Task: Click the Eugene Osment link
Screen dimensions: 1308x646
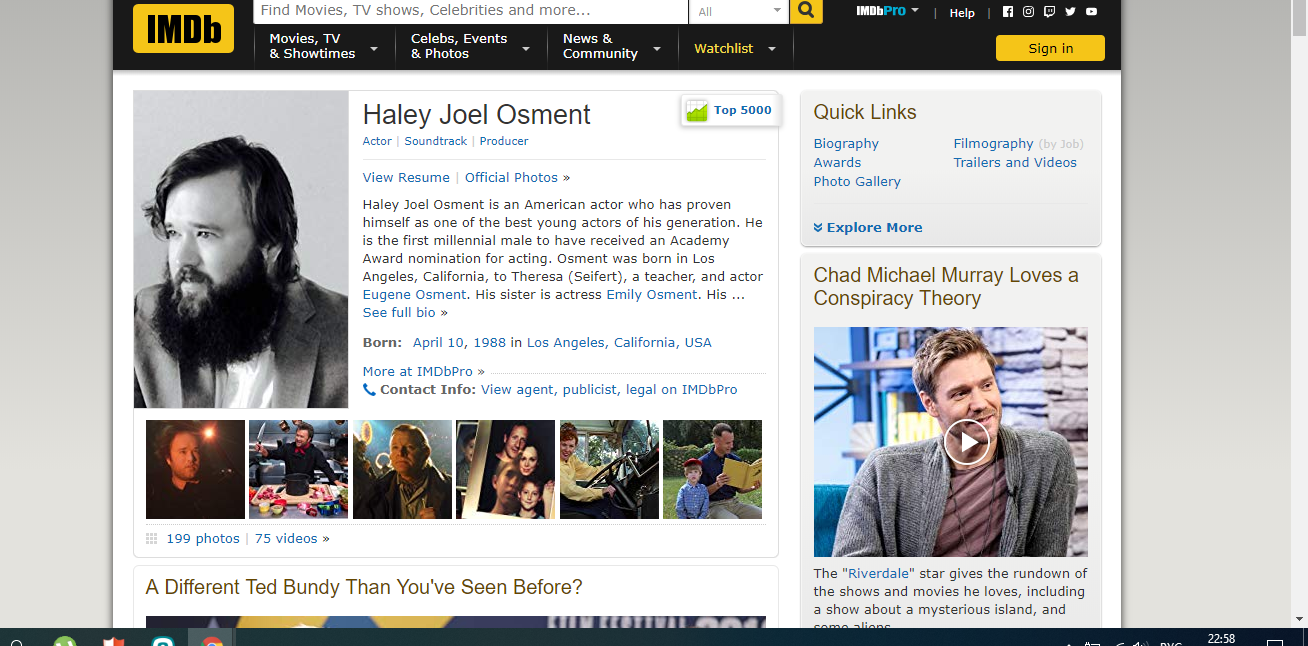Action: [414, 295]
